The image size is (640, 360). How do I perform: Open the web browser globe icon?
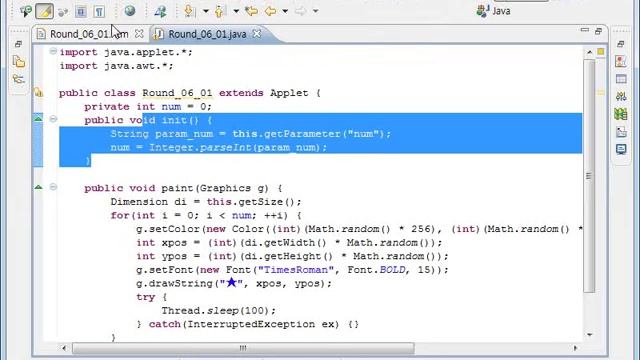tap(130, 11)
